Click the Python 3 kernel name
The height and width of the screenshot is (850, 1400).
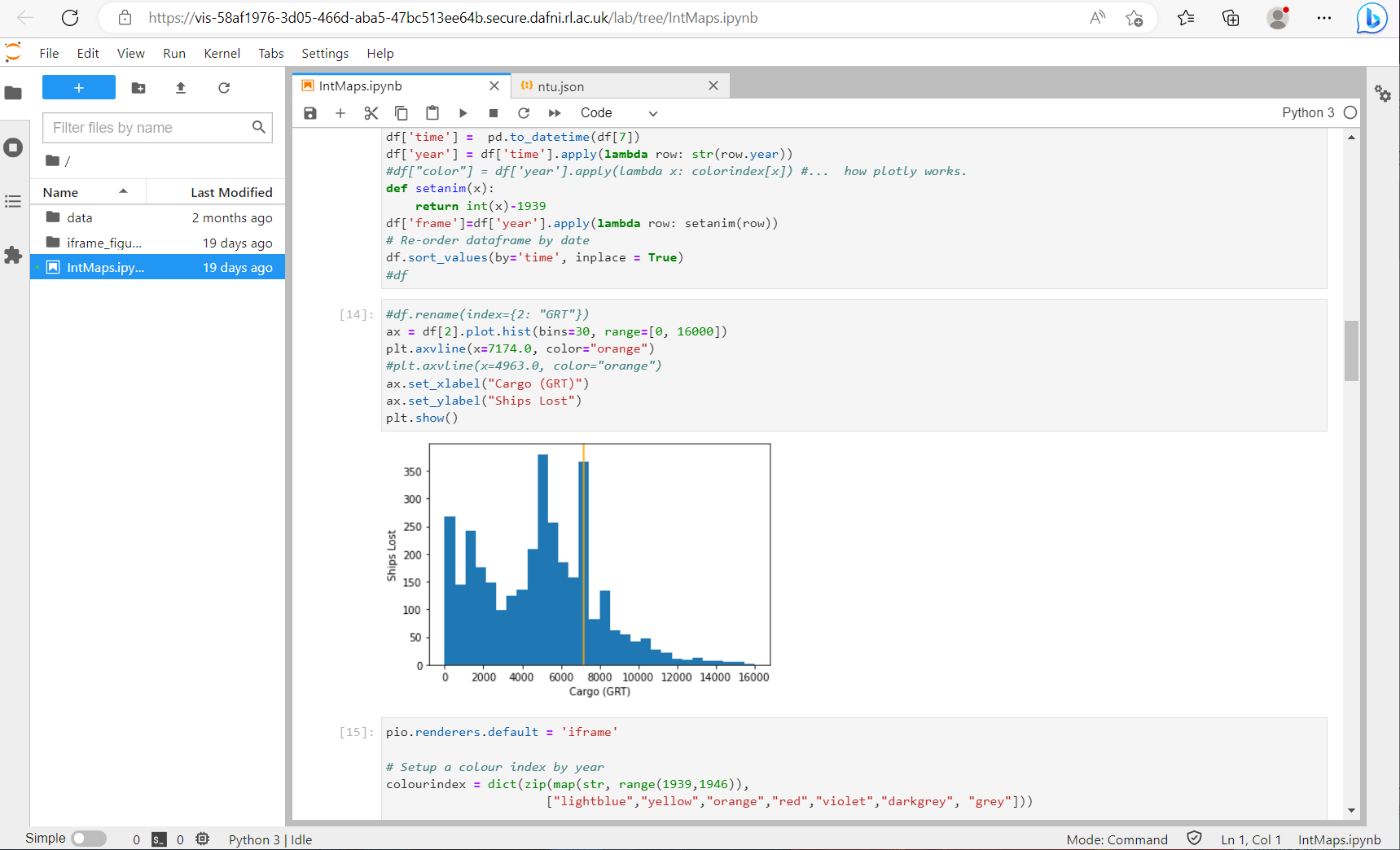(x=1307, y=113)
